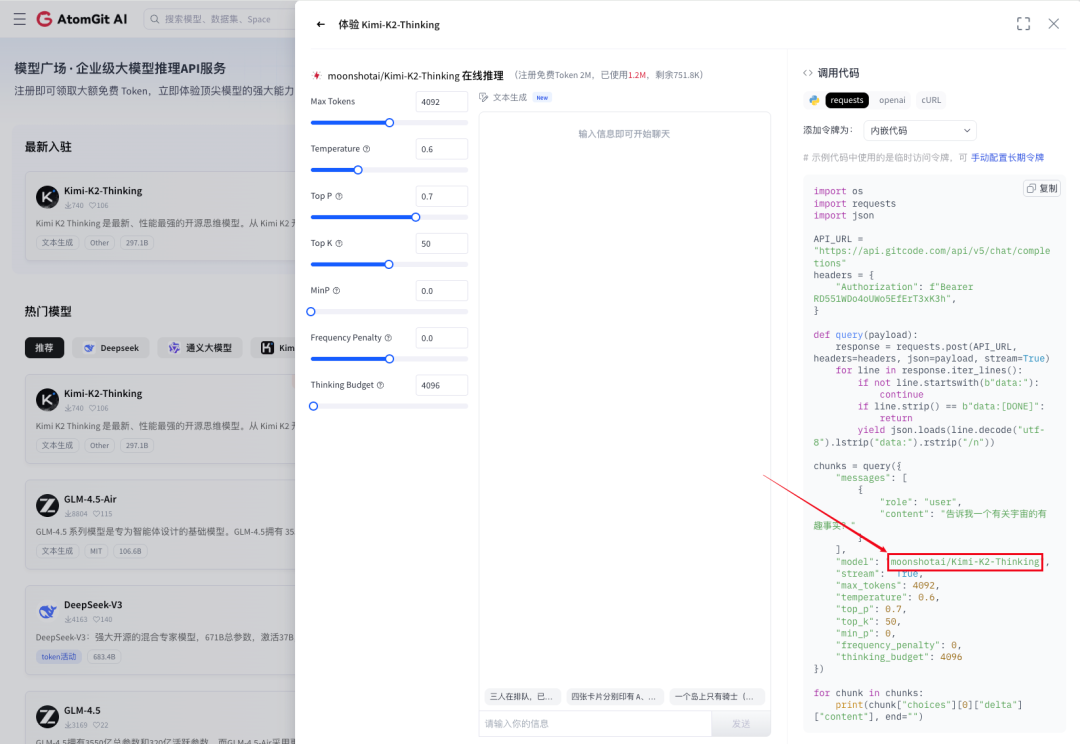1080x744 pixels.
Task: Adjust the MinP slider handle
Action: (x=311, y=312)
